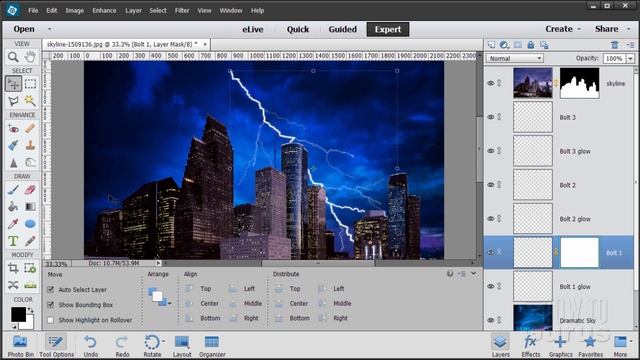
Task: Hide the Bolt 3 glow layer
Action: tap(491, 151)
